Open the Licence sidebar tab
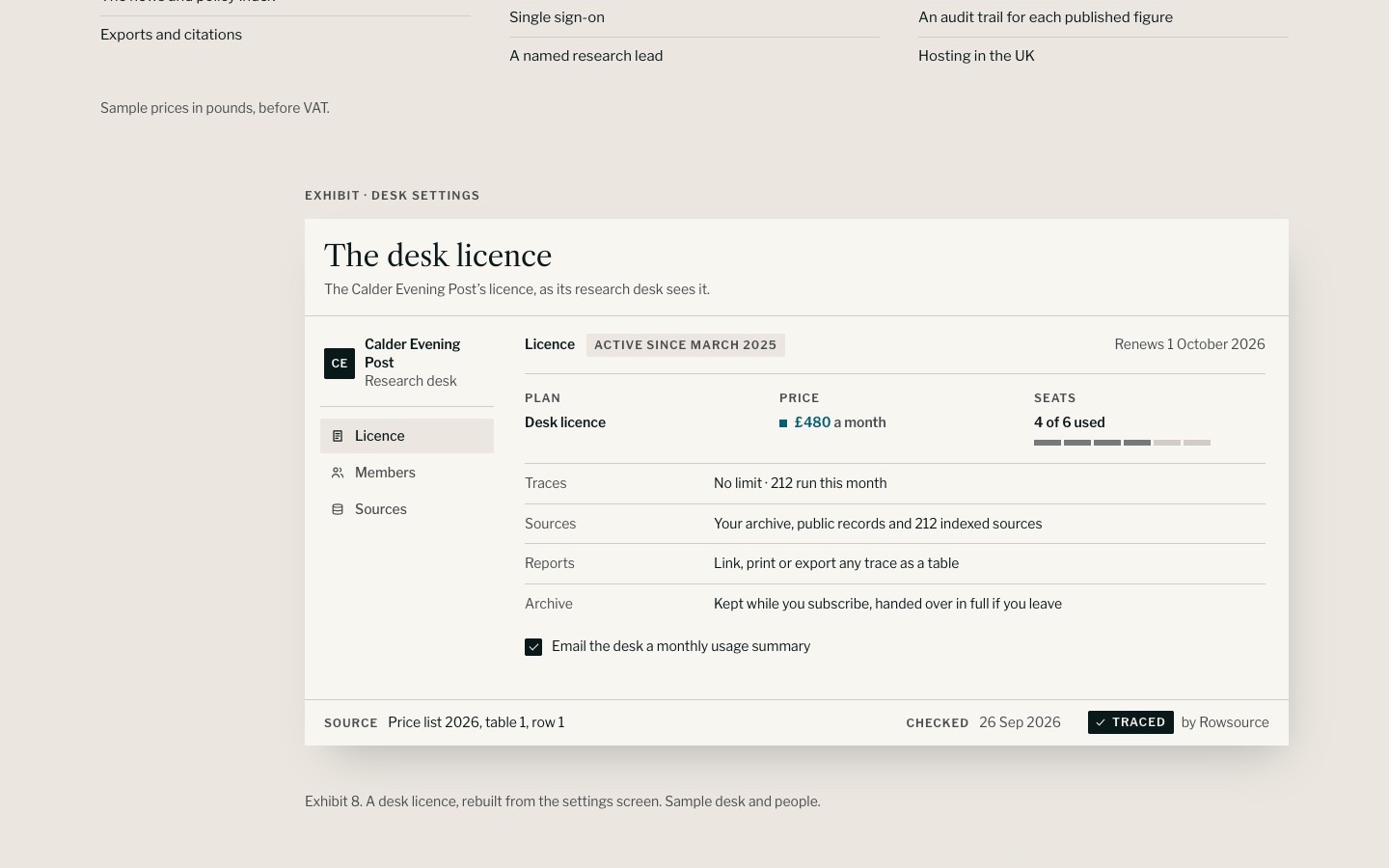Screen dimensions: 1389x868 click(x=407, y=436)
